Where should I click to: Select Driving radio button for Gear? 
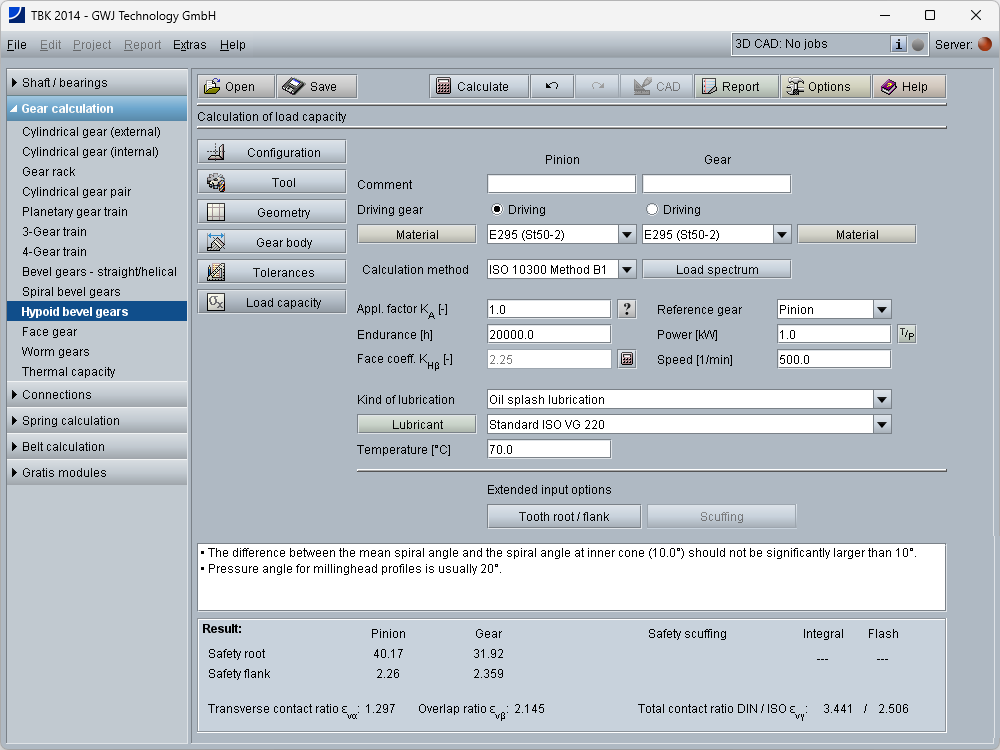point(653,210)
